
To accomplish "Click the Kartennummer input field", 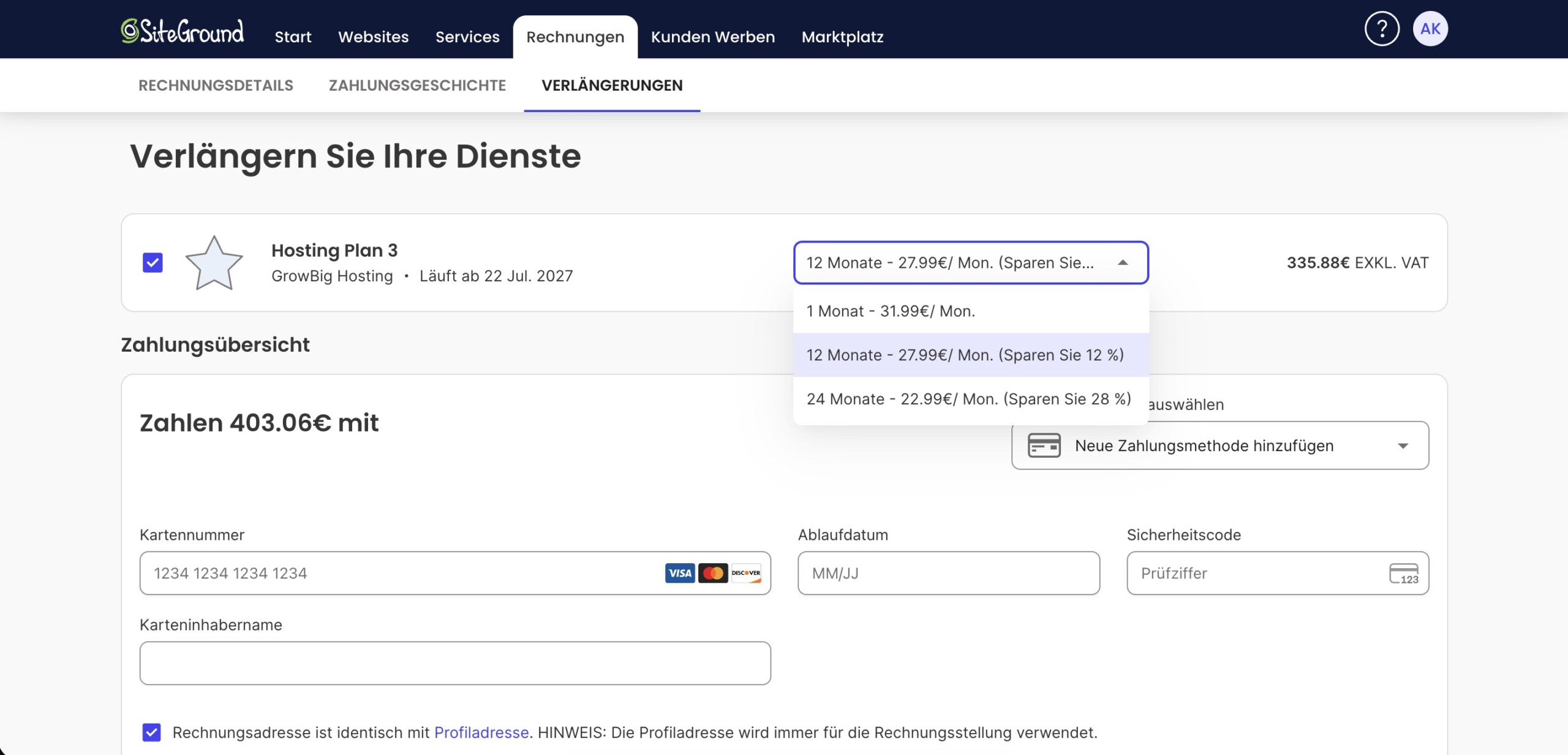I will tap(455, 573).
